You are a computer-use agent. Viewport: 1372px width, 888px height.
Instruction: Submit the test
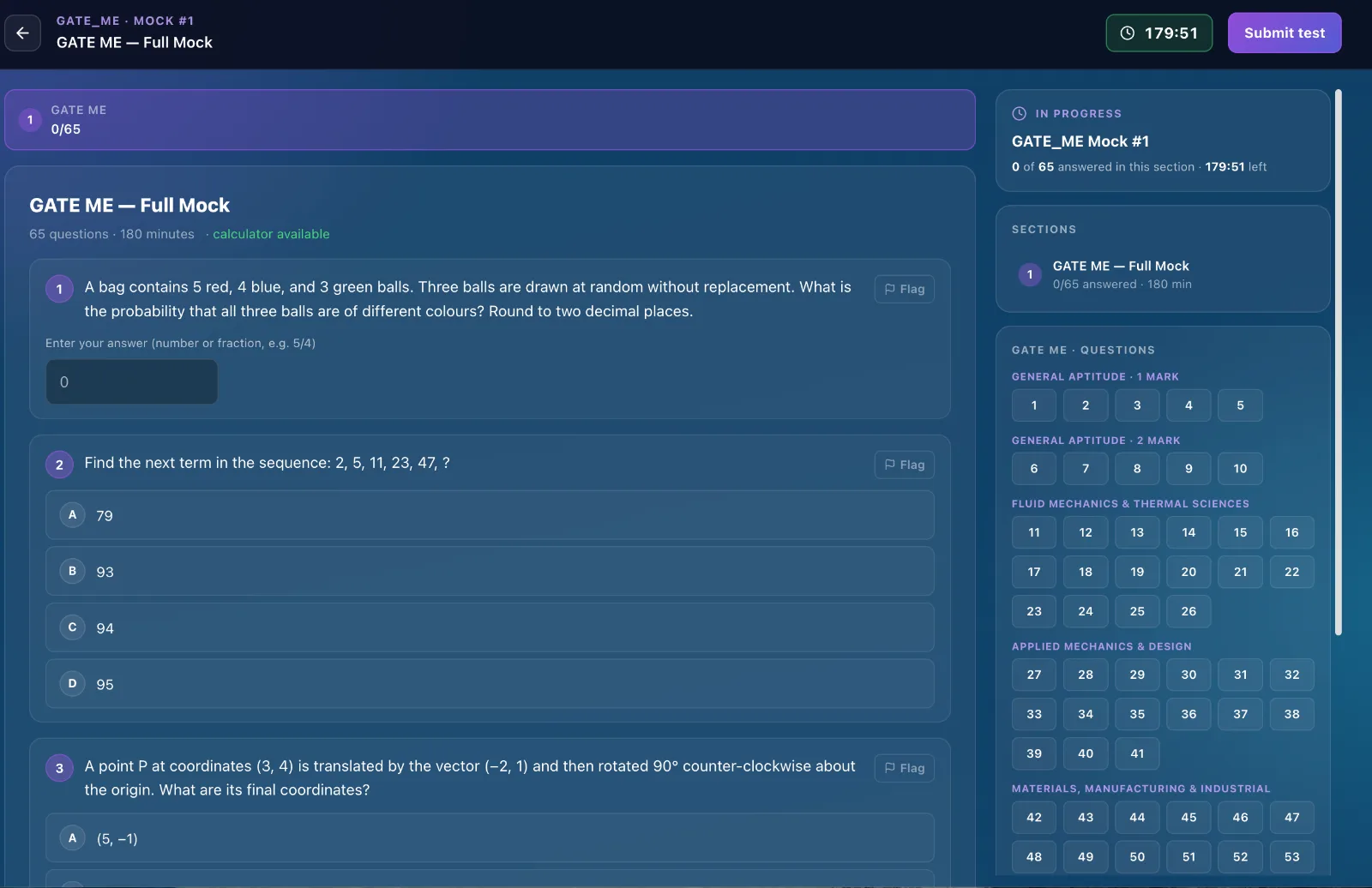point(1285,33)
